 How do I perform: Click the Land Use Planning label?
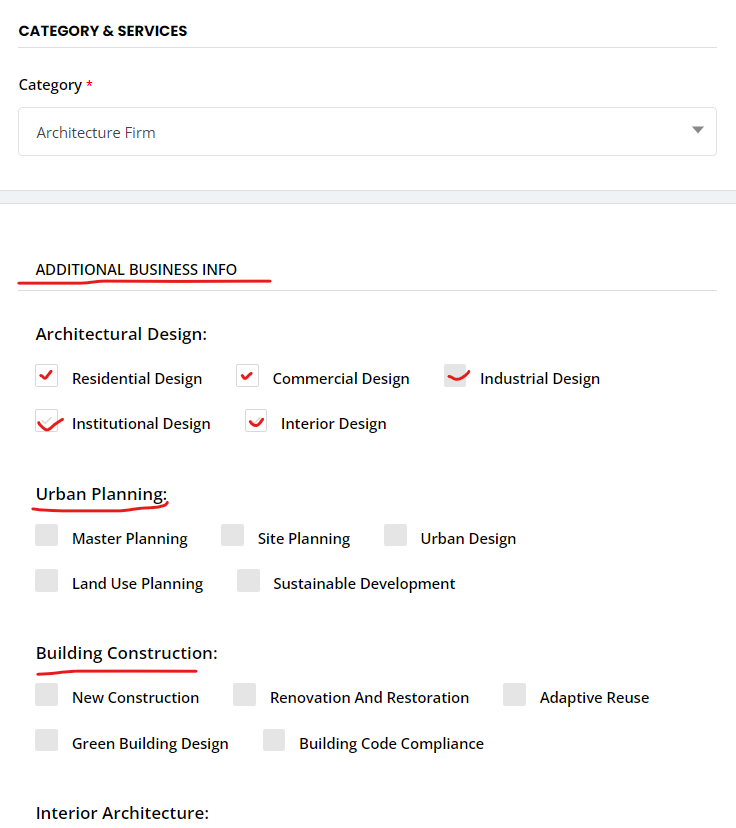click(137, 584)
